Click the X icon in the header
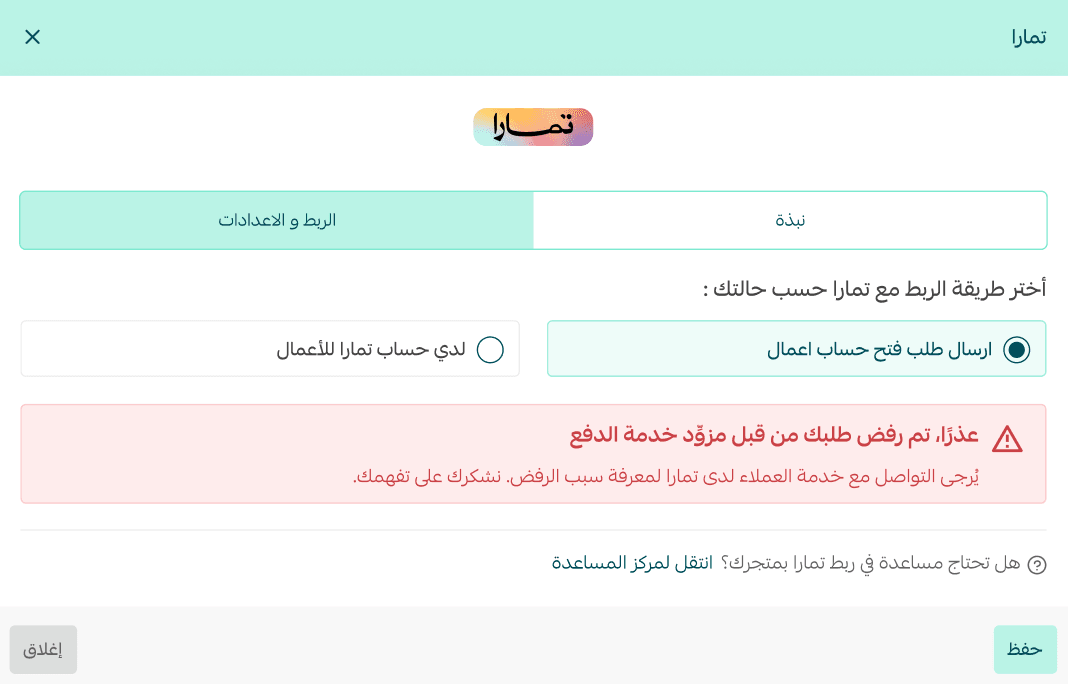This screenshot has width=1068, height=684. [33, 37]
